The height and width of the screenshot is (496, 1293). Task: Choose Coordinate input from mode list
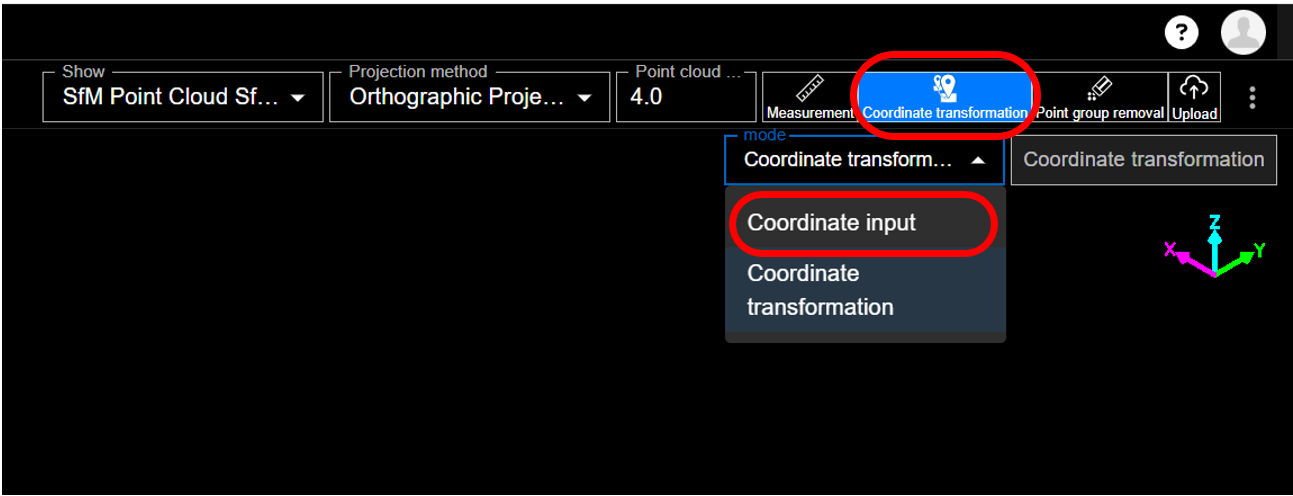click(831, 223)
